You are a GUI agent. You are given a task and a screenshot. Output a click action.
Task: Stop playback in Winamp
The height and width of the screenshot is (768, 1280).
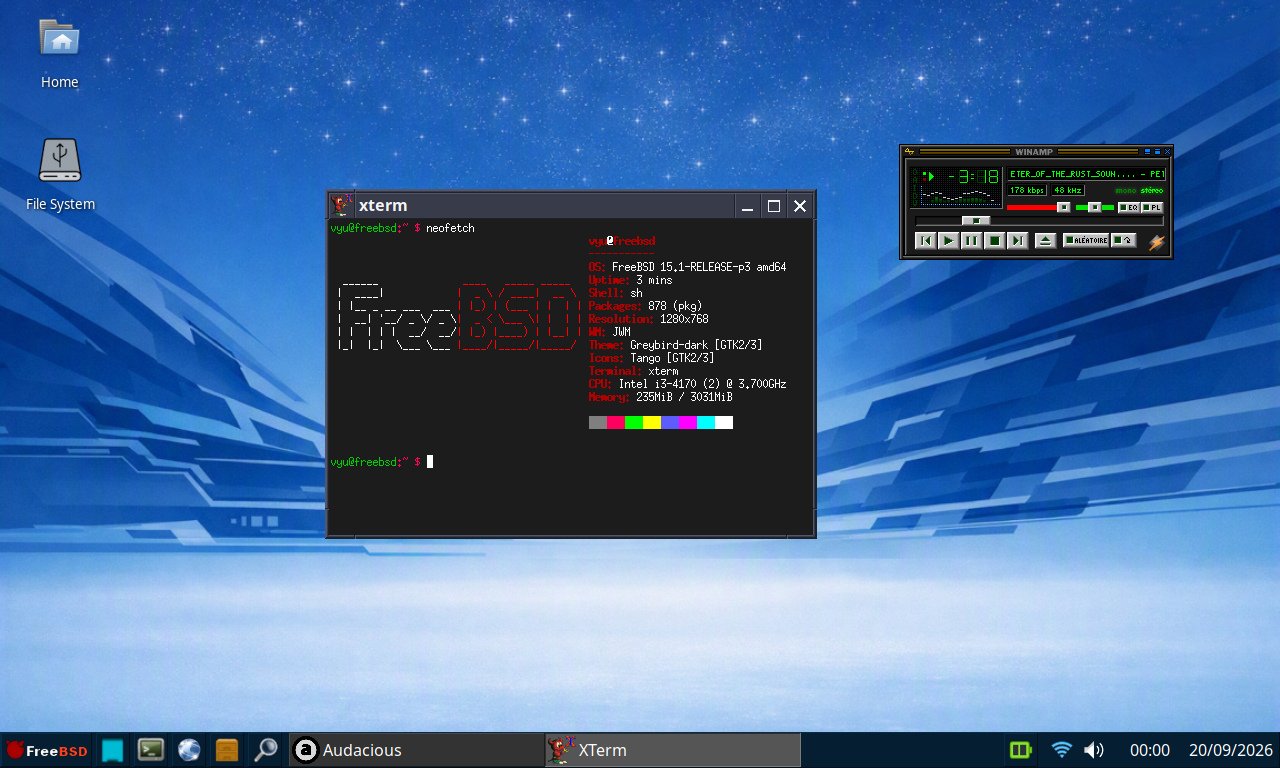point(994,240)
